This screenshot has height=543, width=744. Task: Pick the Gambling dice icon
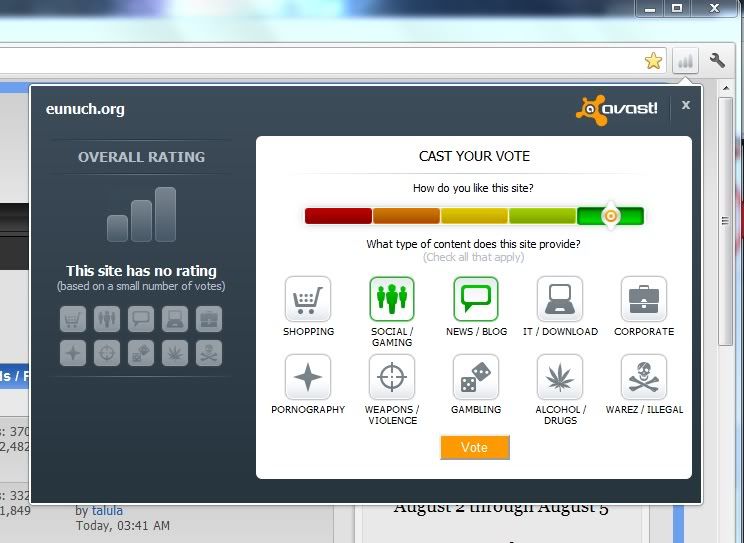(x=476, y=377)
